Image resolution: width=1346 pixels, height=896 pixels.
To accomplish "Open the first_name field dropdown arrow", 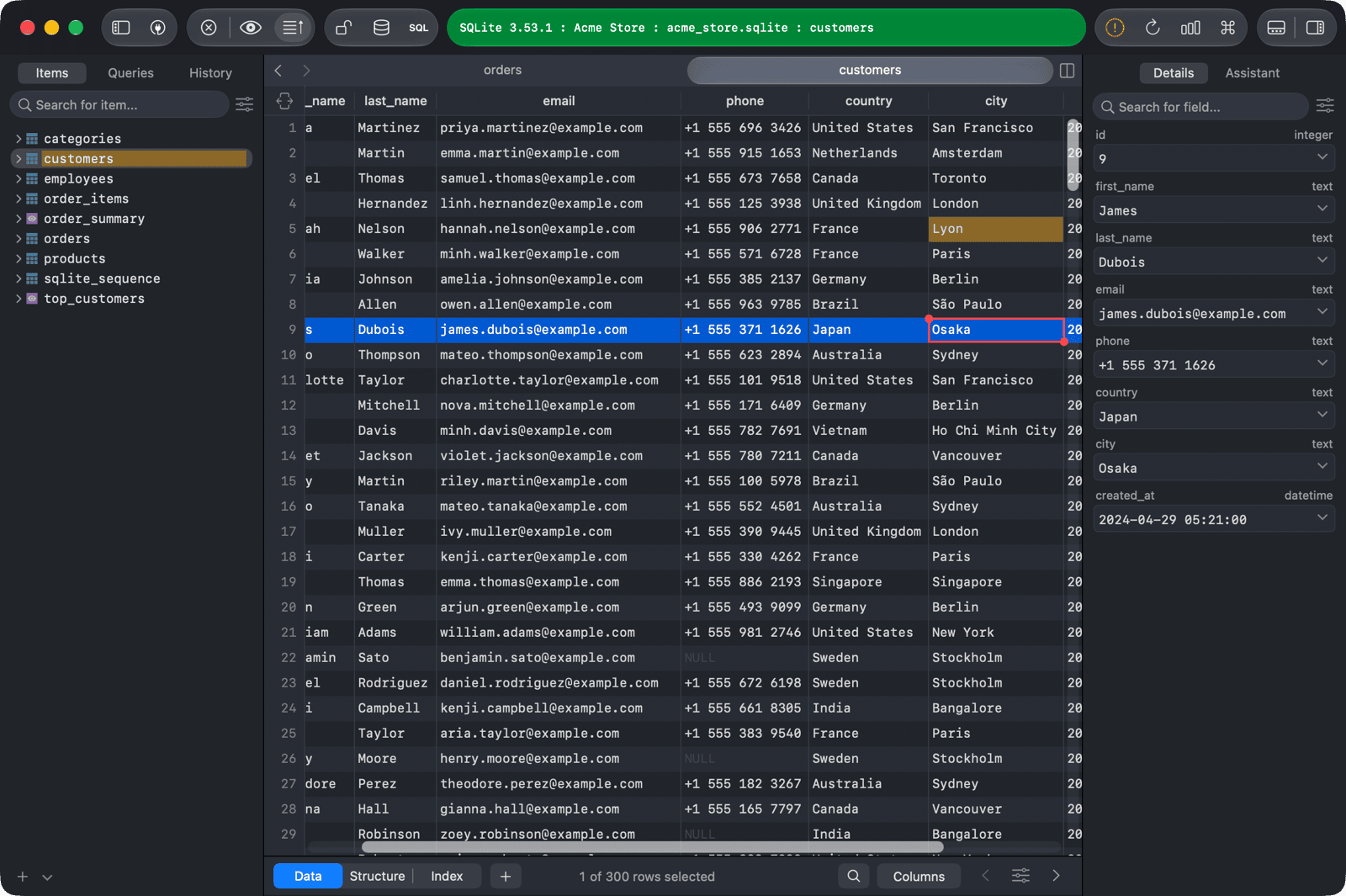I will [1322, 209].
